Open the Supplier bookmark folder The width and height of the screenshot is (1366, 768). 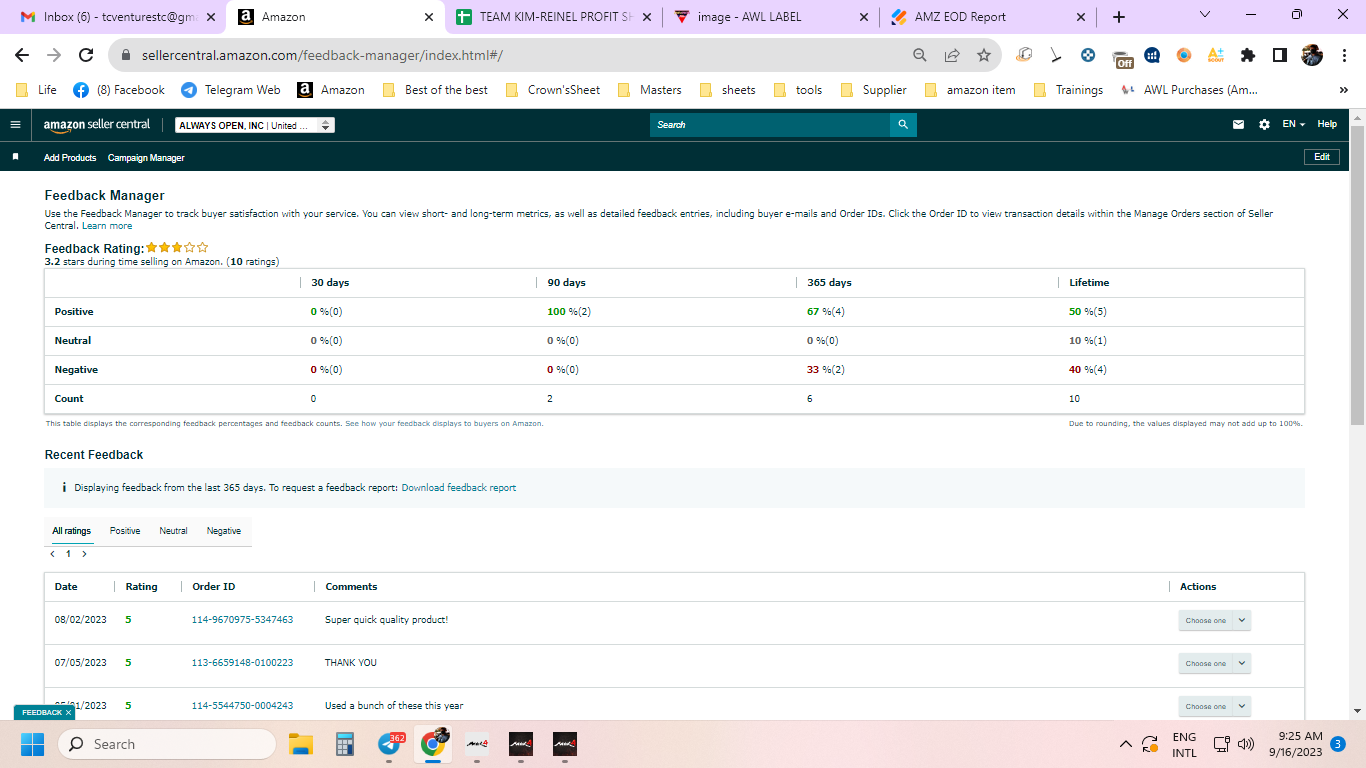(875, 90)
